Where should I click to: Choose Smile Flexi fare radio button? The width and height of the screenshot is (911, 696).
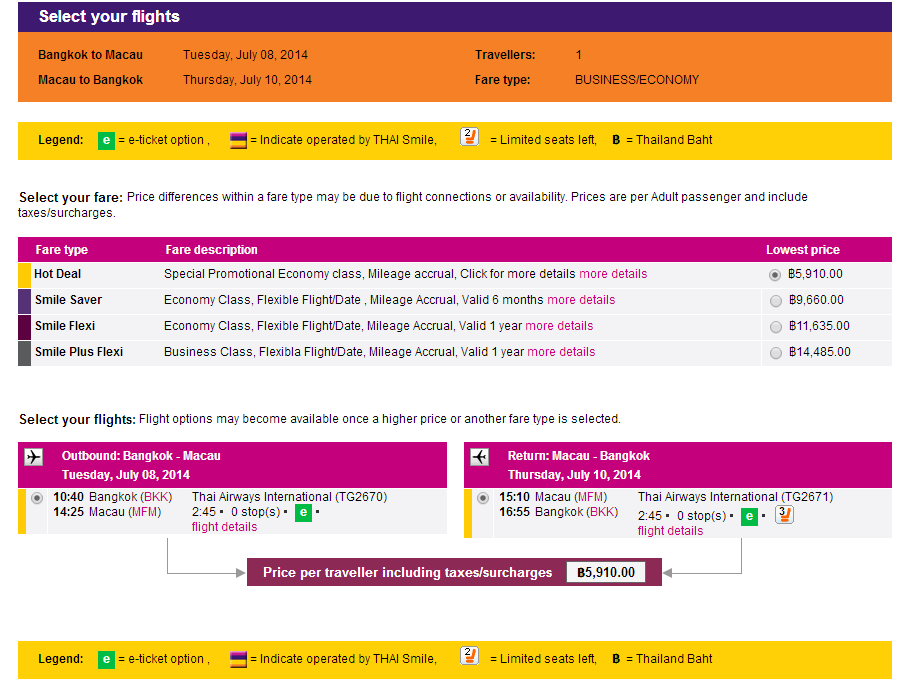coord(776,327)
